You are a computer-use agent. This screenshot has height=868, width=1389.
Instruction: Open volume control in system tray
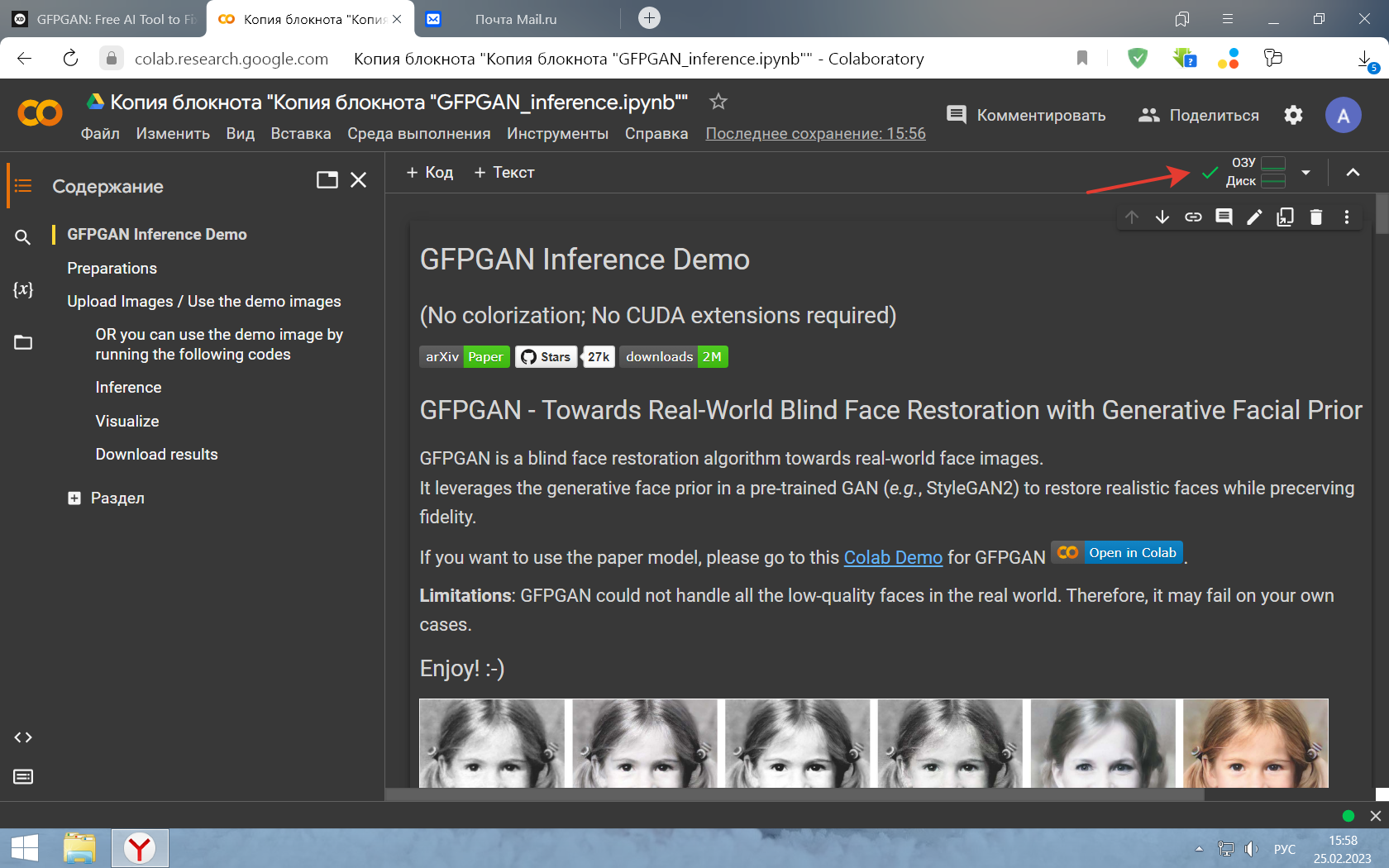pos(1252,849)
